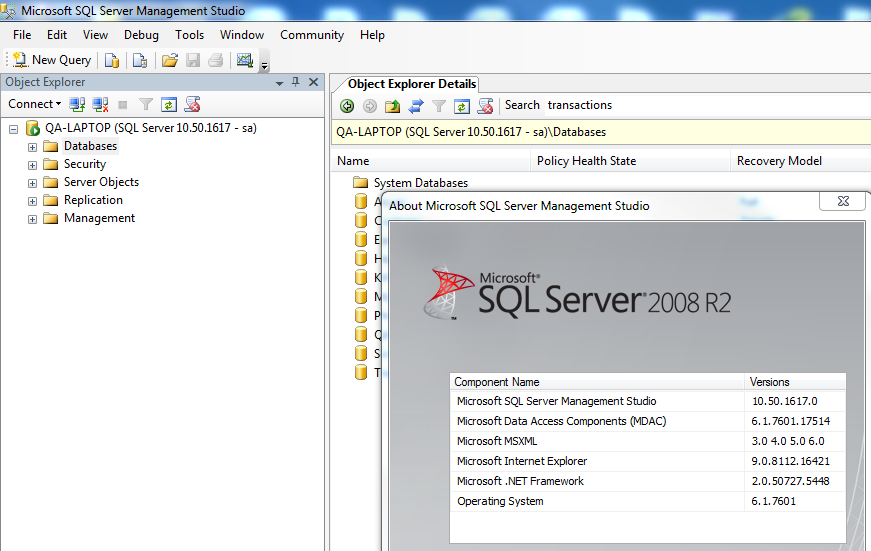Click the New Query toolbar button
The height and width of the screenshot is (551, 871).
click(x=52, y=60)
